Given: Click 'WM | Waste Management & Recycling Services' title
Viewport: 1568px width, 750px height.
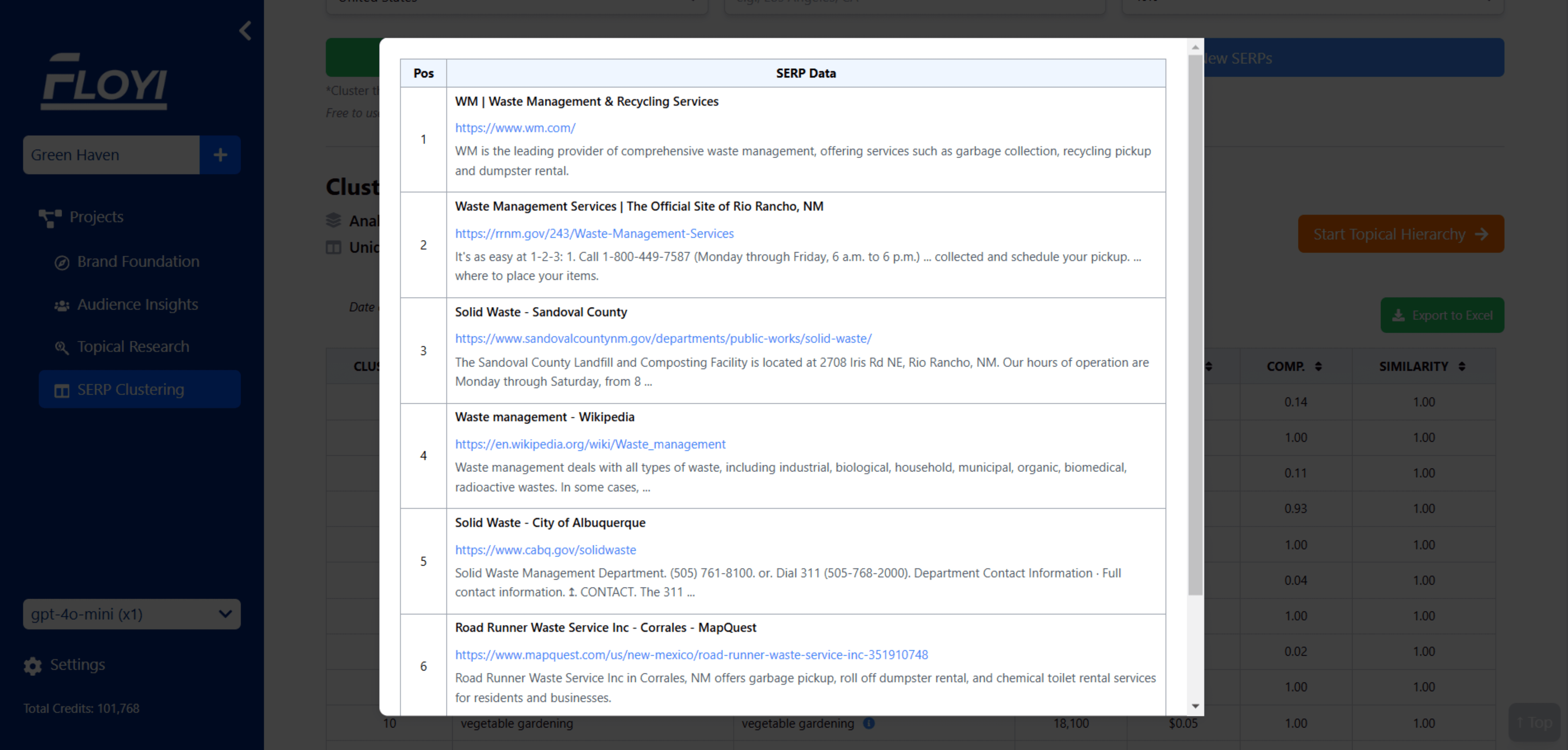Looking at the screenshot, I should [586, 101].
